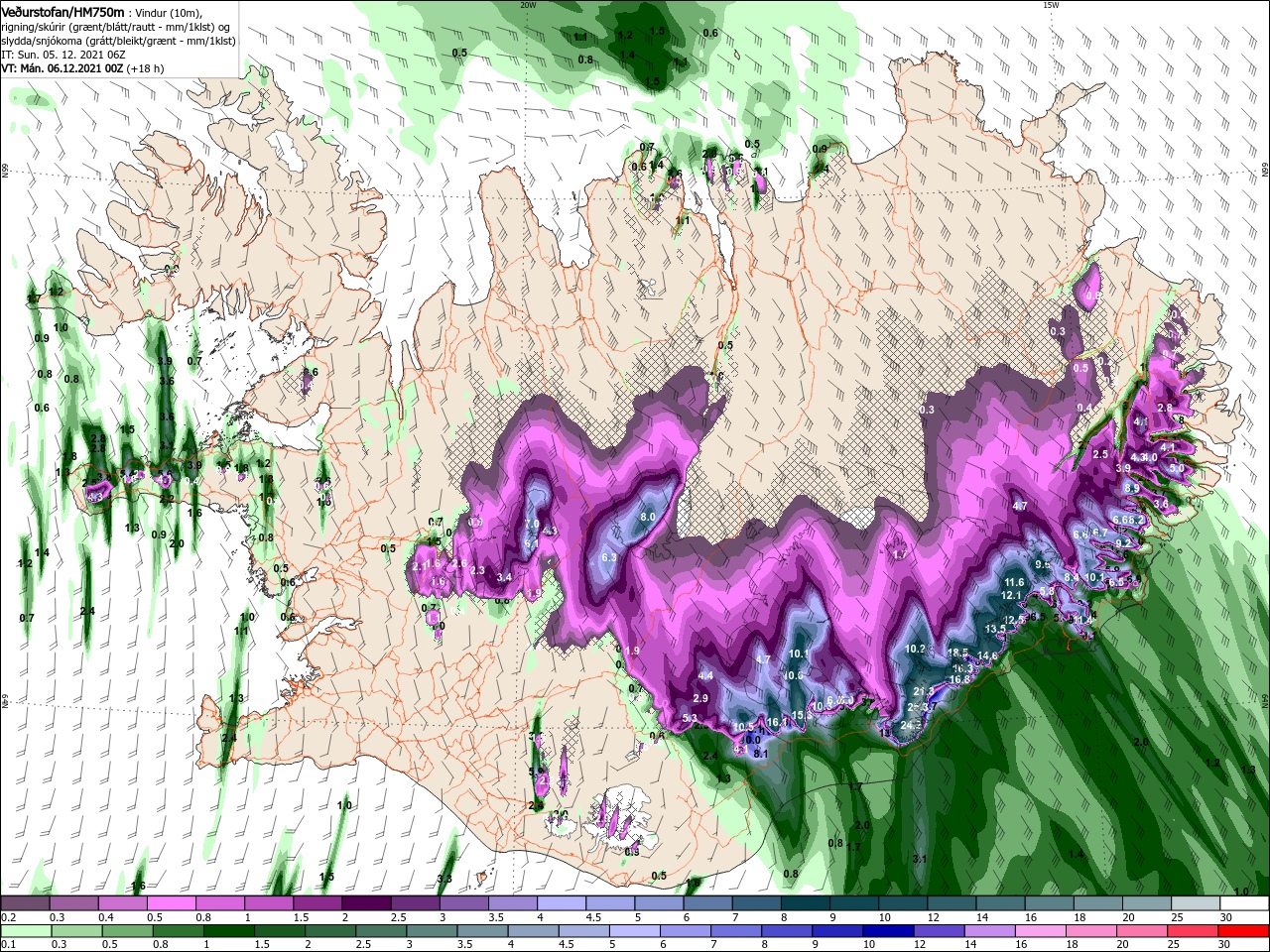Select the bright pink 0.5 swatch in snow legend
Image resolution: width=1270 pixels, height=952 pixels.
[x=171, y=903]
